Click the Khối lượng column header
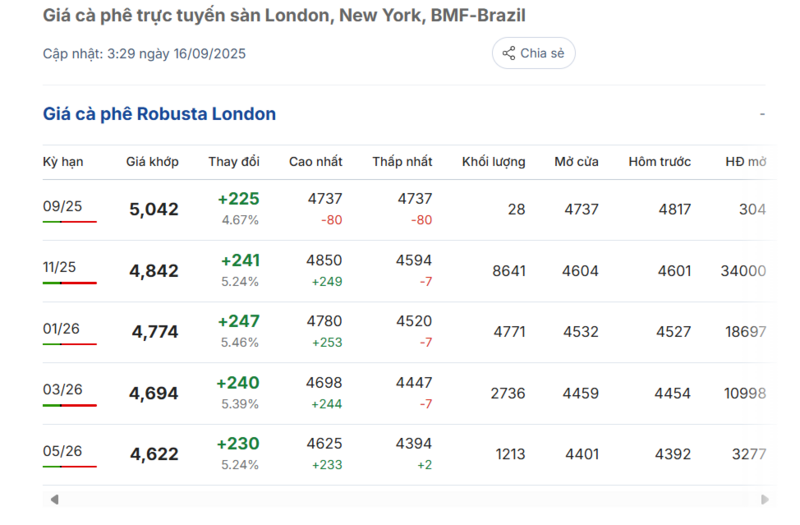 tap(493, 162)
